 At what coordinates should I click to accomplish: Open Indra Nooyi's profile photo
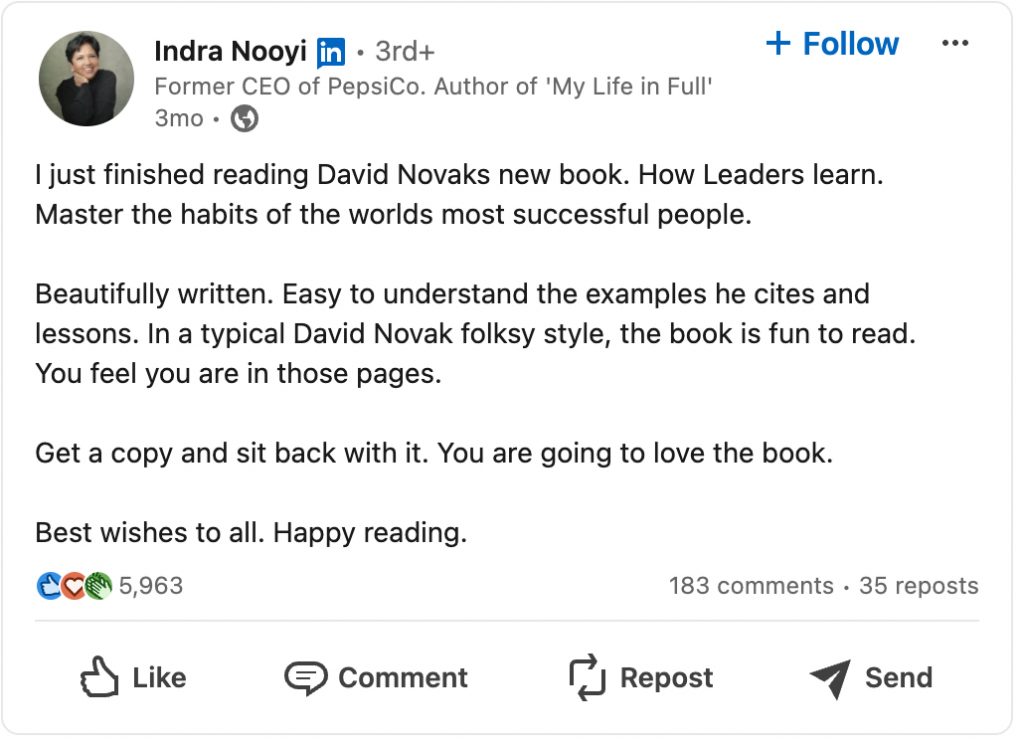(x=86, y=79)
